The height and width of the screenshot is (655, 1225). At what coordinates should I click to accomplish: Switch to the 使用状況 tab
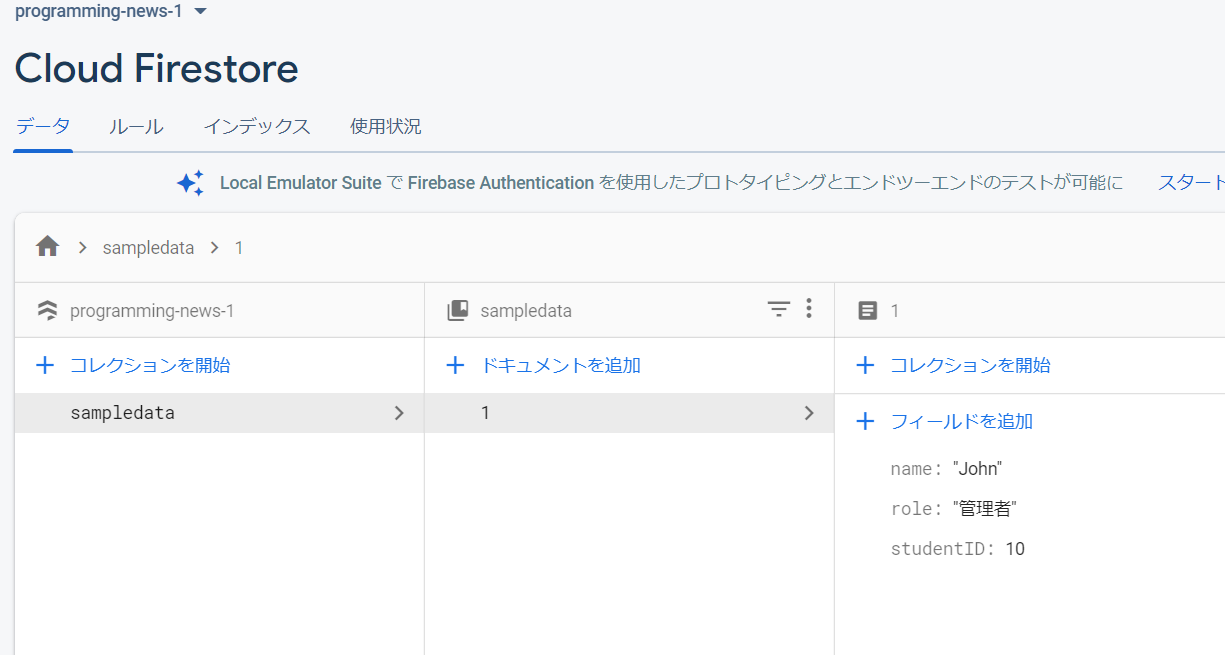[385, 127]
